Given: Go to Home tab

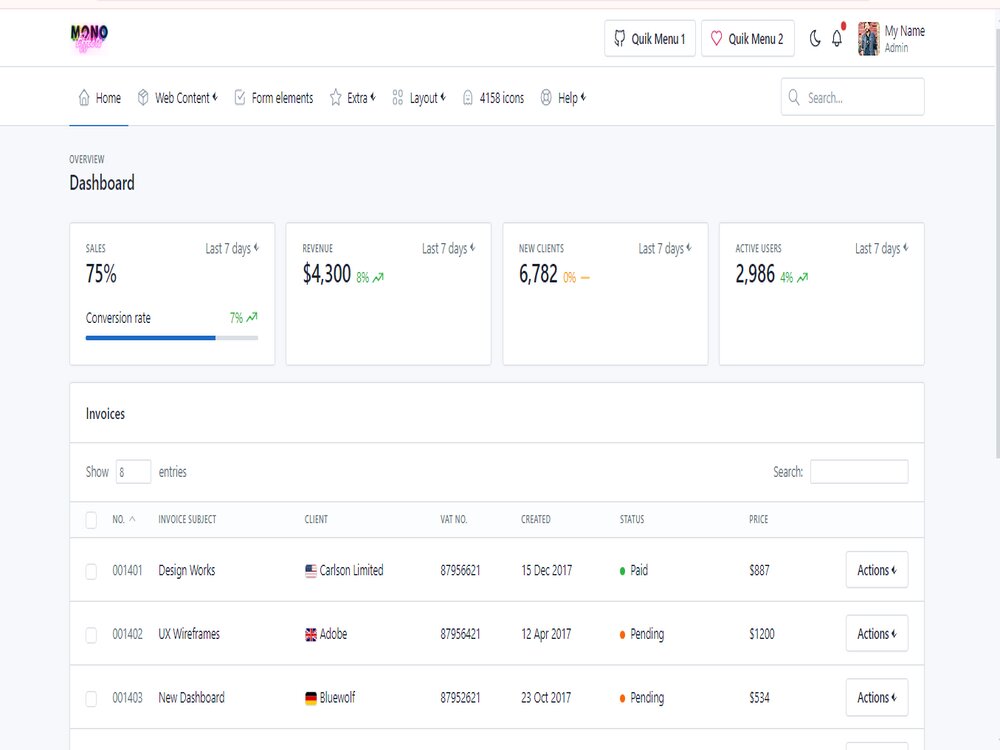Looking at the screenshot, I should tap(99, 98).
